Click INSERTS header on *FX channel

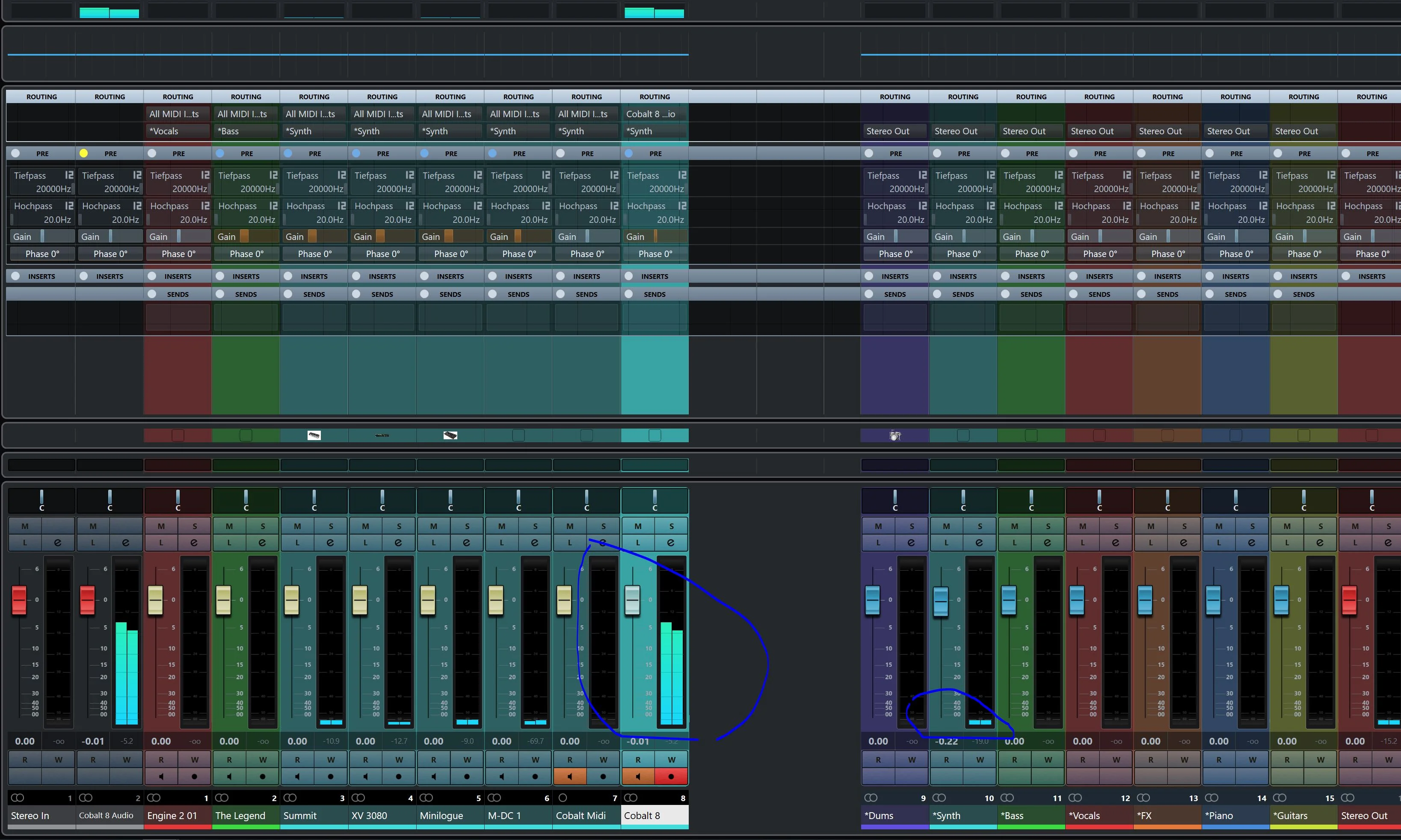(1167, 276)
